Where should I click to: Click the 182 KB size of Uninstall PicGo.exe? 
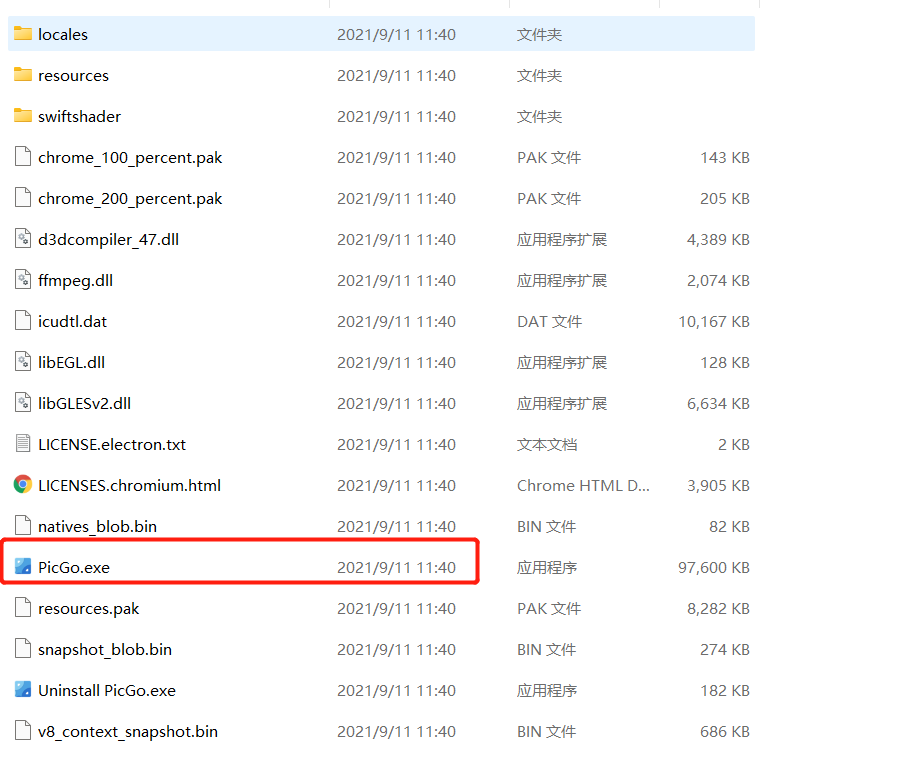pyautogui.click(x=725, y=690)
